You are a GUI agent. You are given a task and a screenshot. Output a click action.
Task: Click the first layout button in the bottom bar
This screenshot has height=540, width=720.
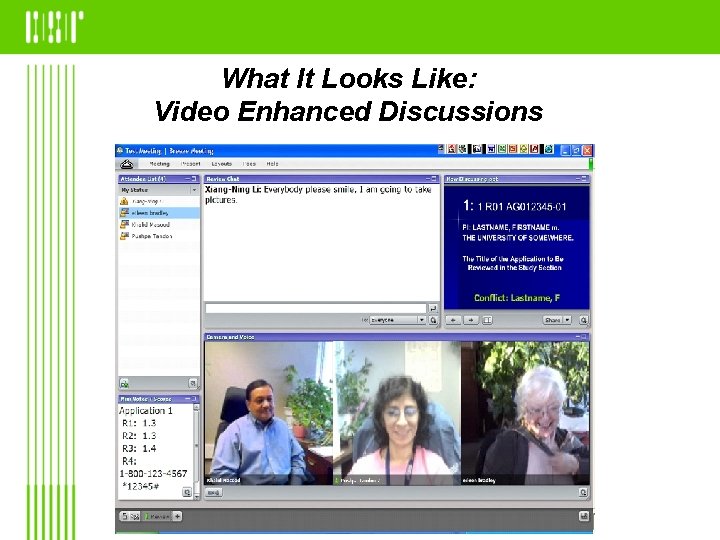point(130,516)
